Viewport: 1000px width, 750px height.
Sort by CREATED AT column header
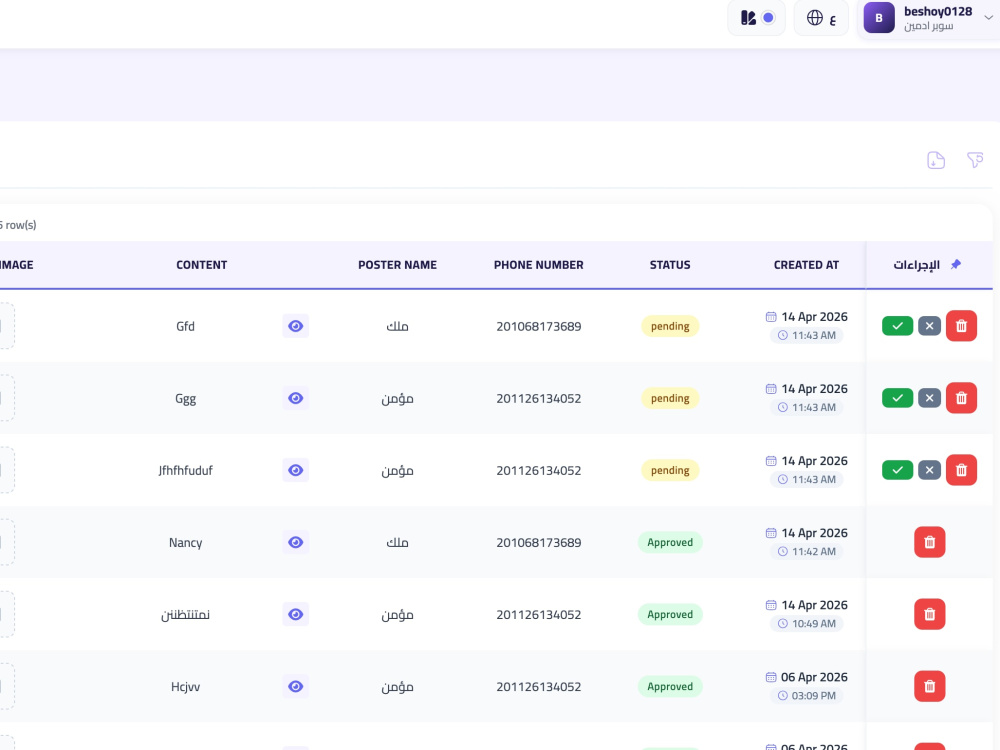pyautogui.click(x=806, y=265)
